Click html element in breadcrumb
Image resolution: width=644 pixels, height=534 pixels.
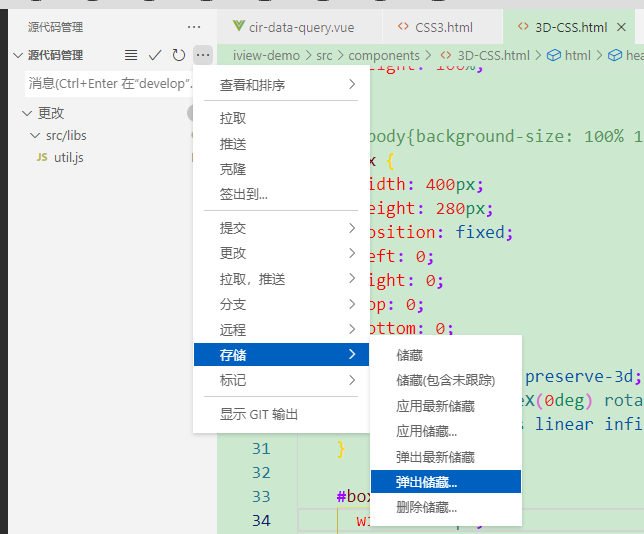pyautogui.click(x=577, y=55)
